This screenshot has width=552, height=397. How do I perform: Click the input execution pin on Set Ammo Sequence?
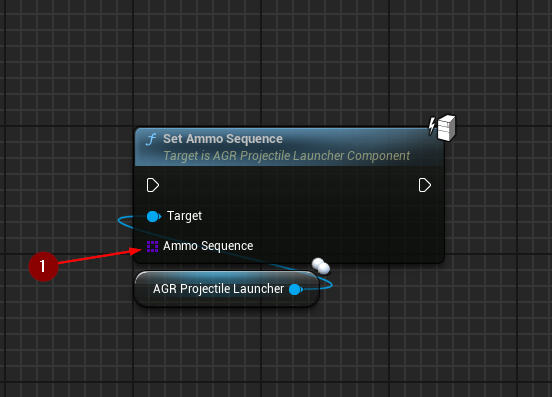click(x=152, y=185)
